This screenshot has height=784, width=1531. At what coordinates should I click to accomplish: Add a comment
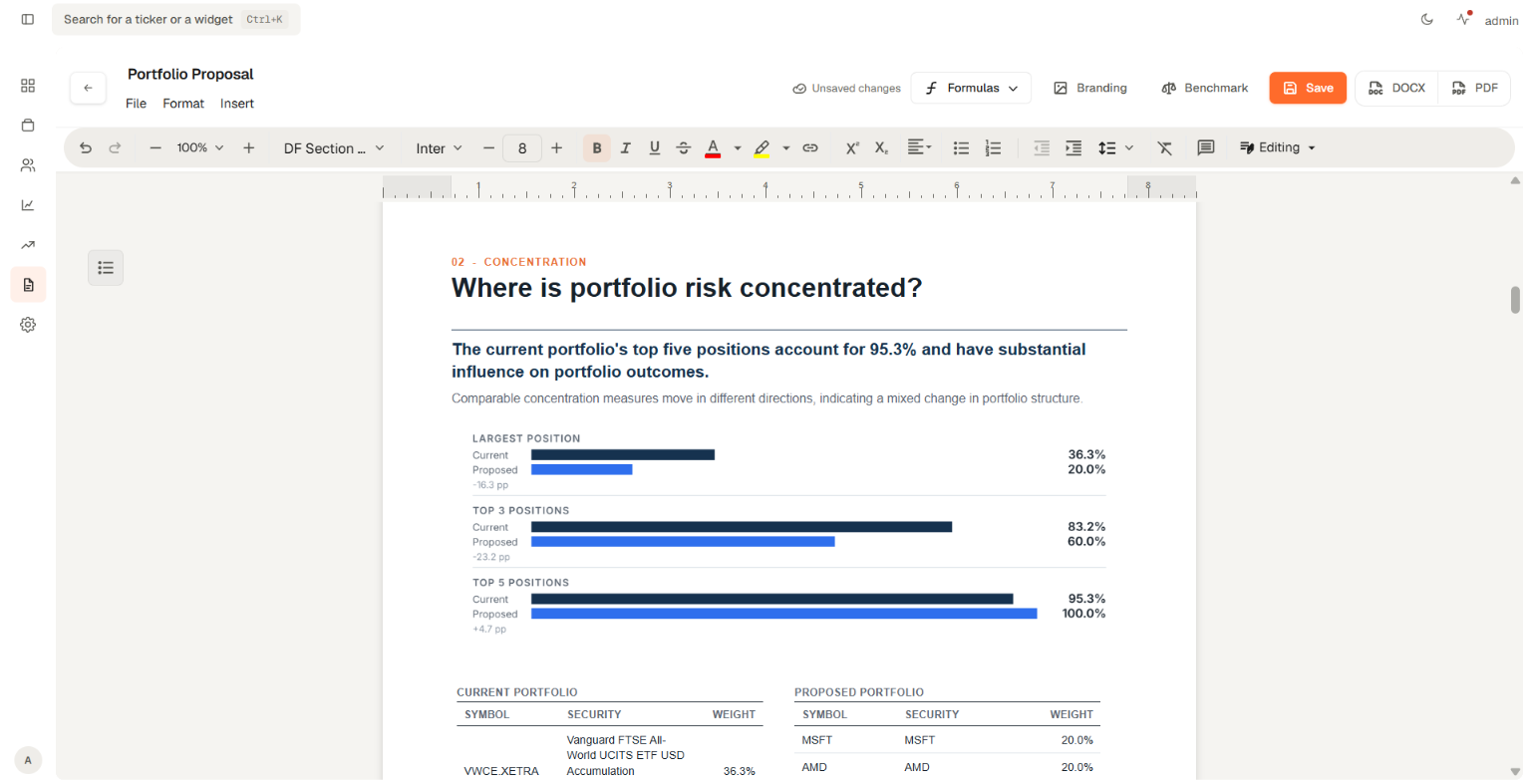pyautogui.click(x=1205, y=147)
